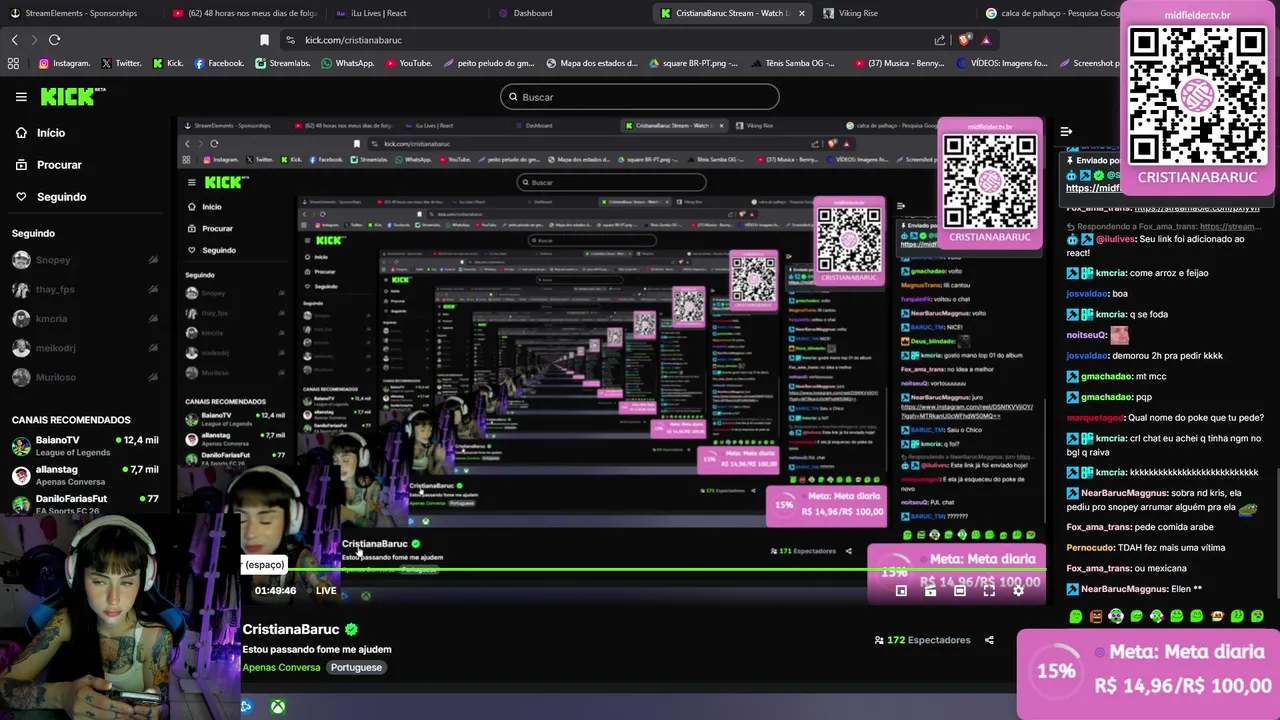
Task: Open the square BR-PT.png bookmark
Action: click(693, 63)
